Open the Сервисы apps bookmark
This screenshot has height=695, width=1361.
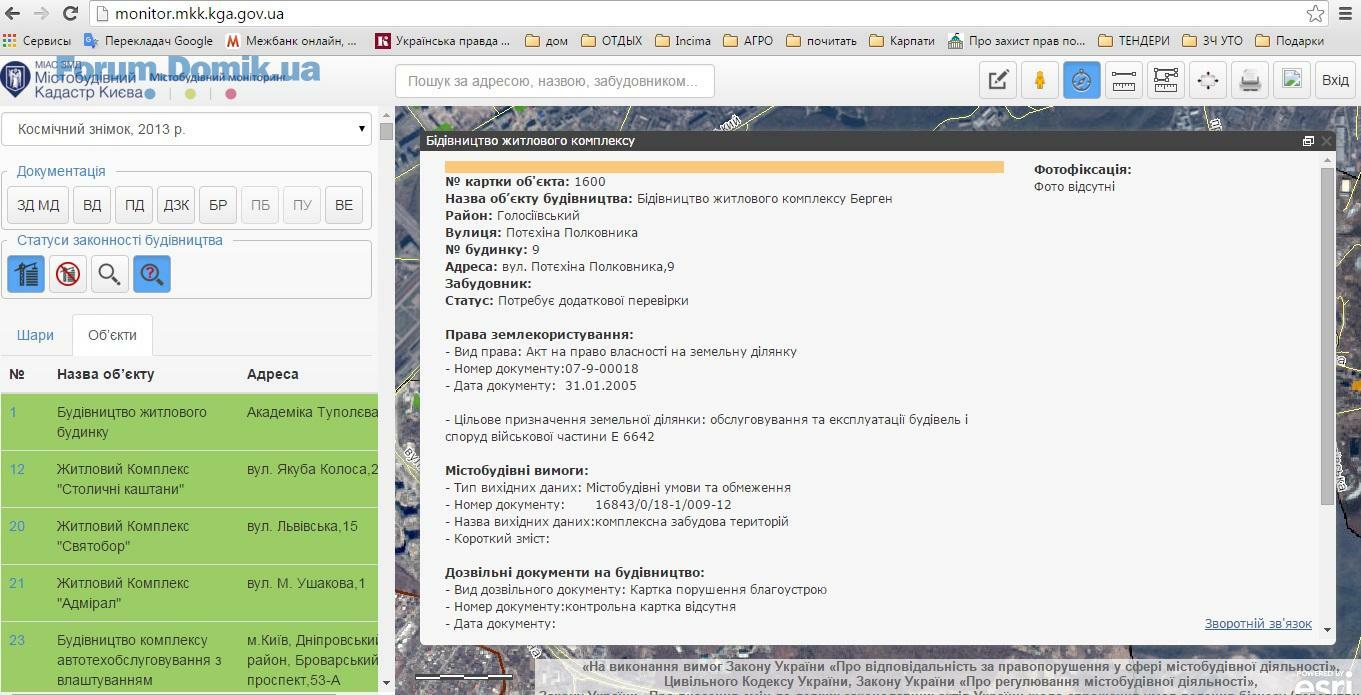tap(37, 41)
